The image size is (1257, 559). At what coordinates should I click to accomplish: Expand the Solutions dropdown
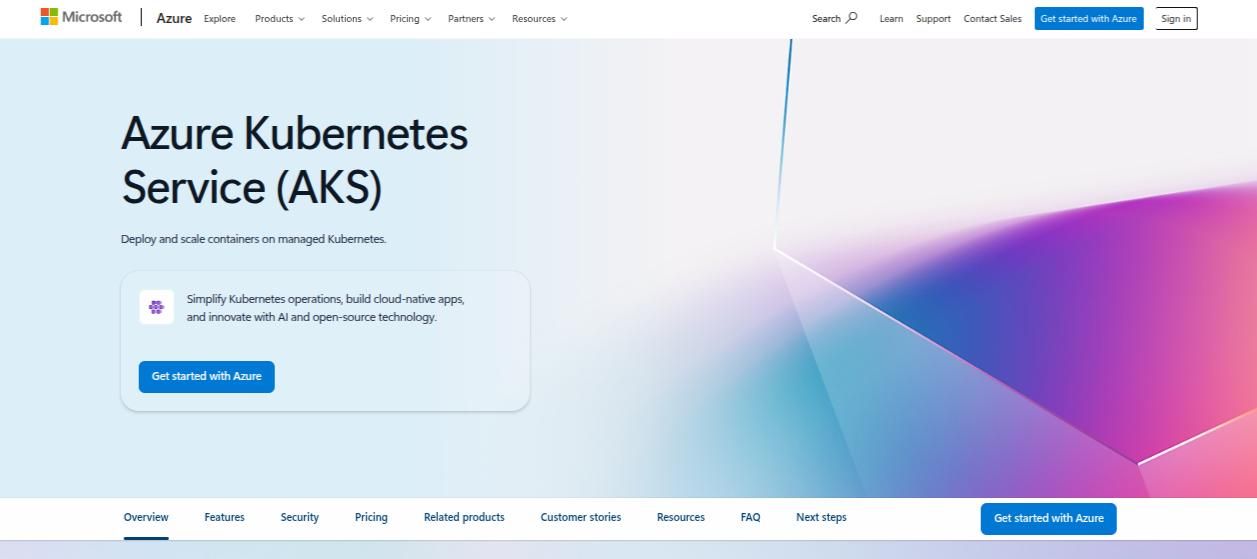(x=347, y=18)
